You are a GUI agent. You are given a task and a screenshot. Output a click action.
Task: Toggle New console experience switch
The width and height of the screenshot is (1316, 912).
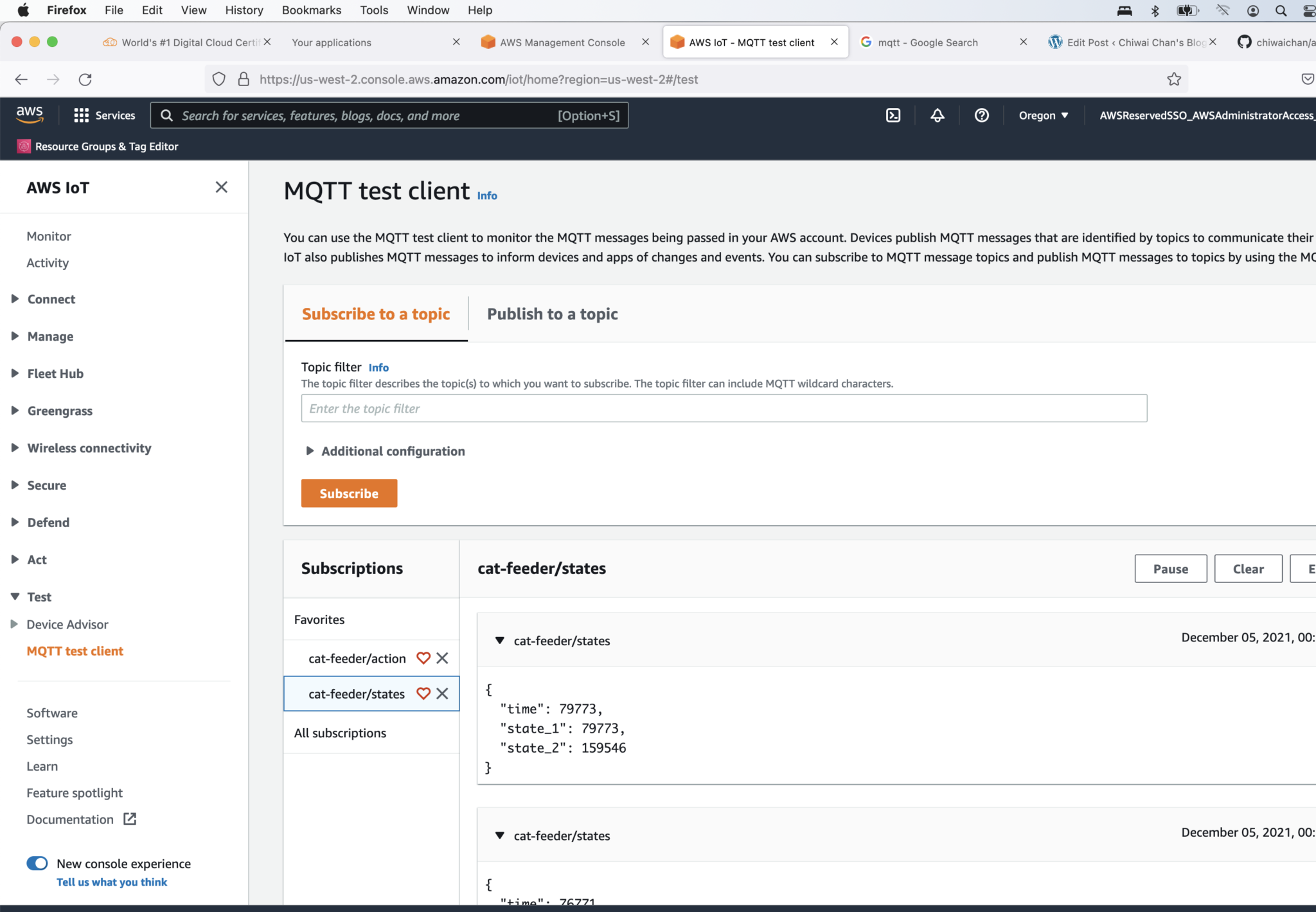tap(37, 863)
